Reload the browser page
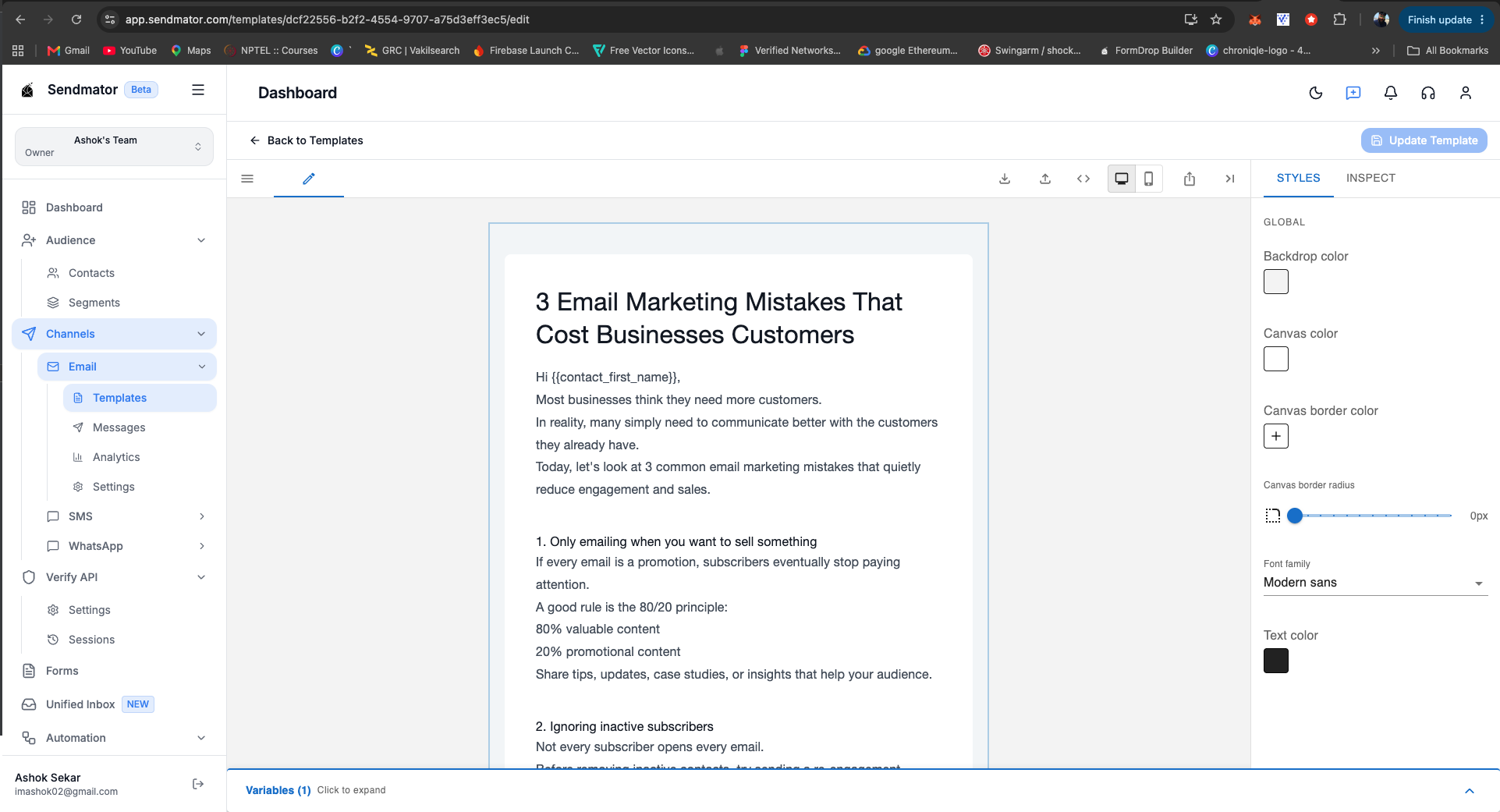 [76, 20]
